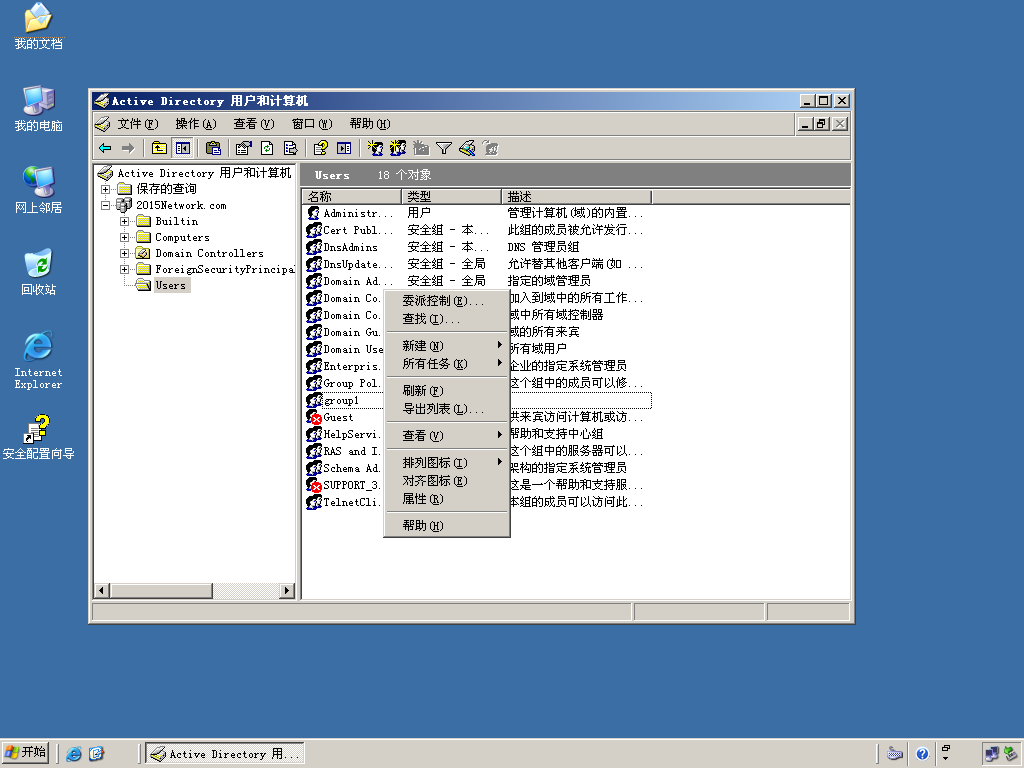Click the Help question-mark toolbar icon

[x=320, y=148]
